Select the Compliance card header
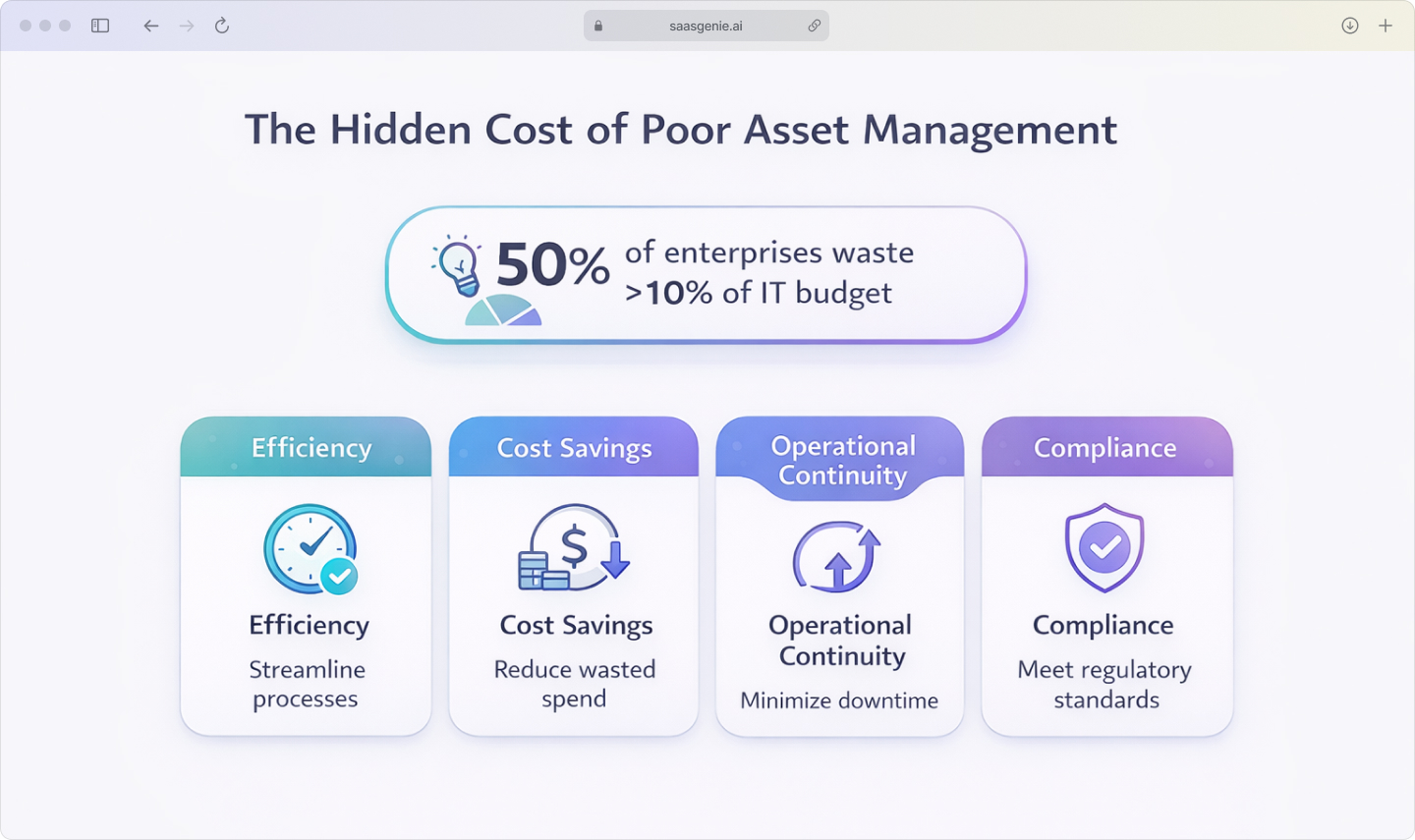The width and height of the screenshot is (1415, 840). 1106,447
